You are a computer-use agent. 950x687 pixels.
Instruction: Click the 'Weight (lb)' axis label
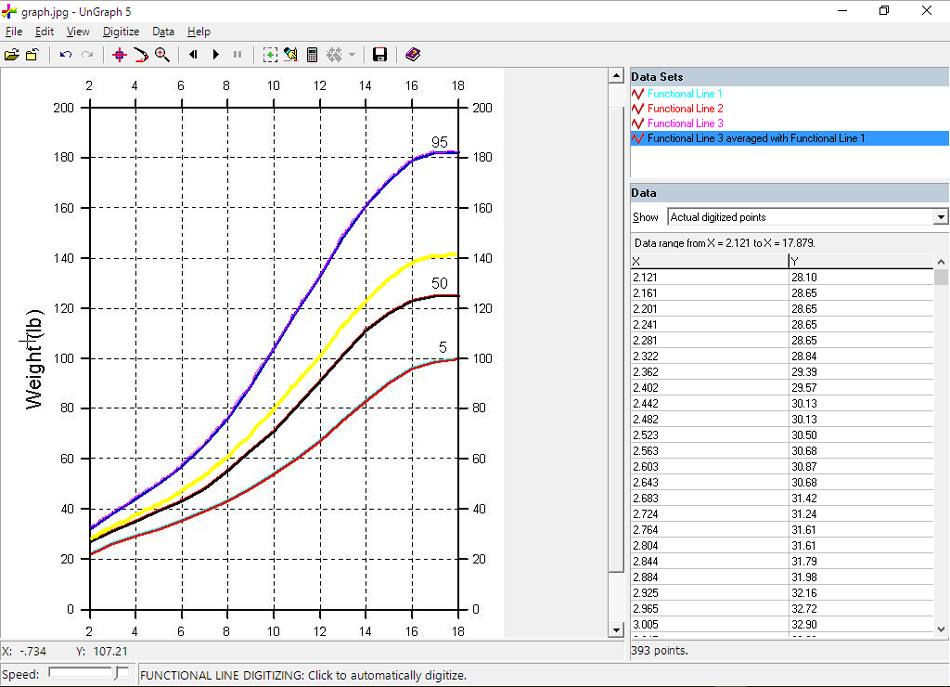point(34,359)
